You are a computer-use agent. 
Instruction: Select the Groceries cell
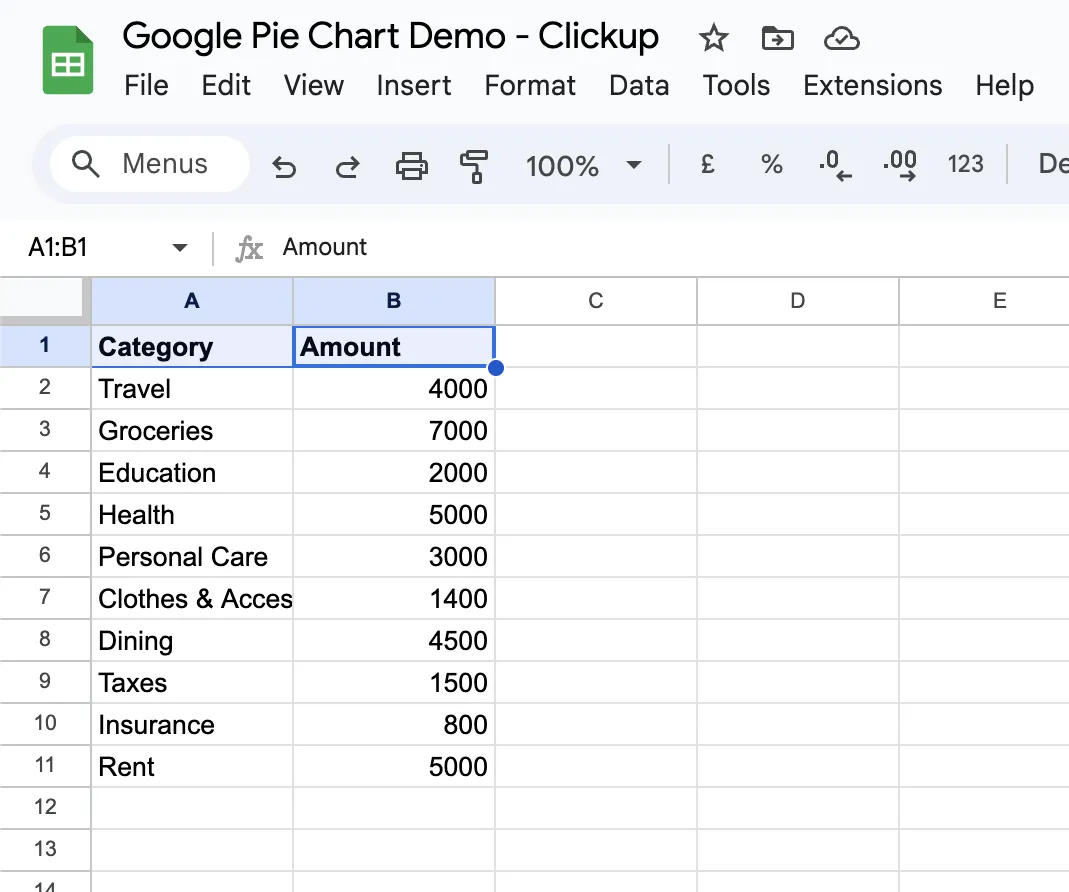tap(192, 430)
